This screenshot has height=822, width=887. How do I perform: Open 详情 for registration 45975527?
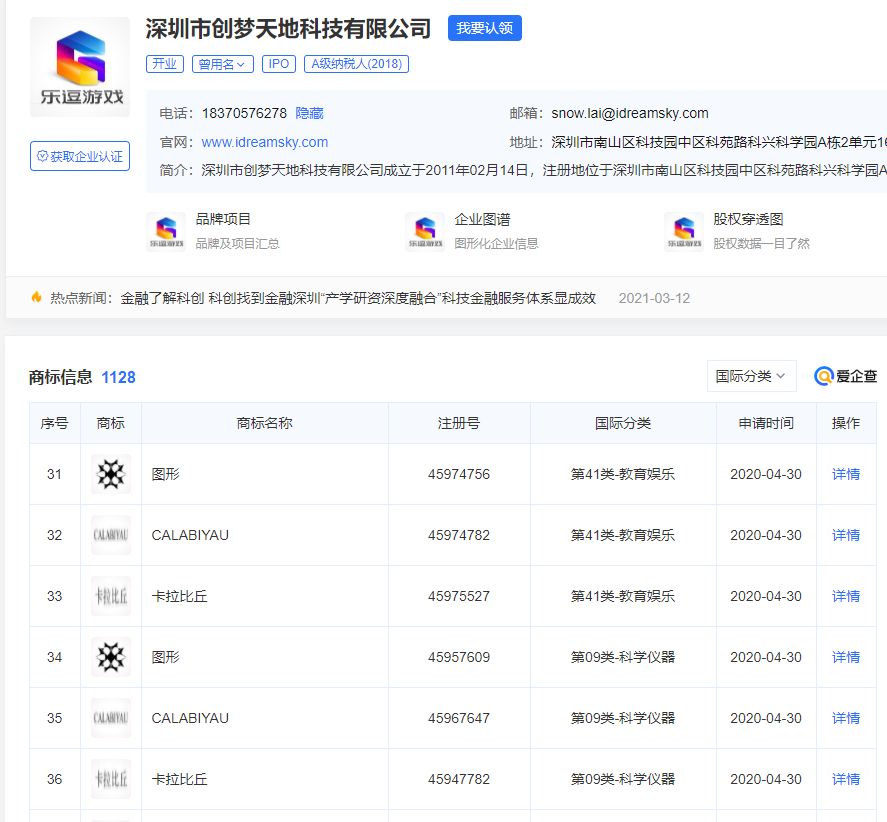[x=846, y=596]
